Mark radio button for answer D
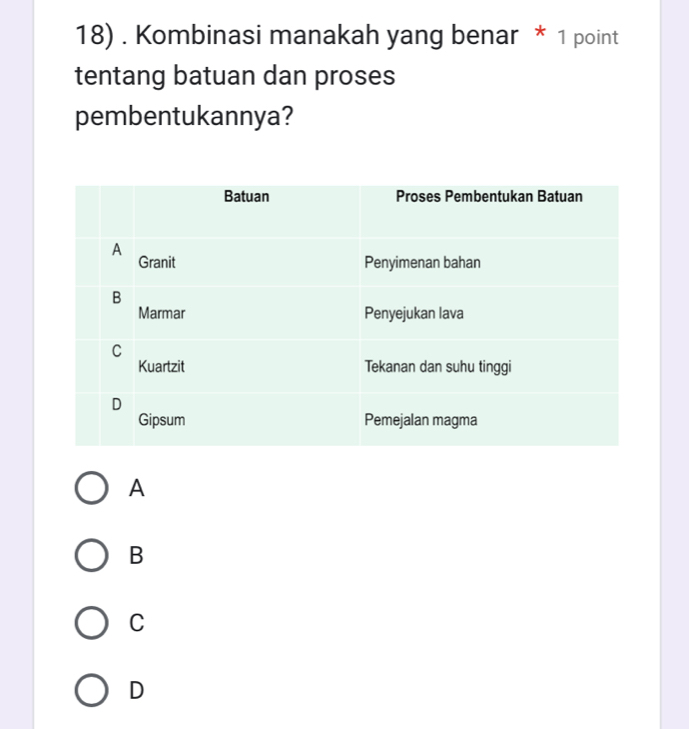Viewport: 689px width, 729px height. pyautogui.click(x=92, y=690)
